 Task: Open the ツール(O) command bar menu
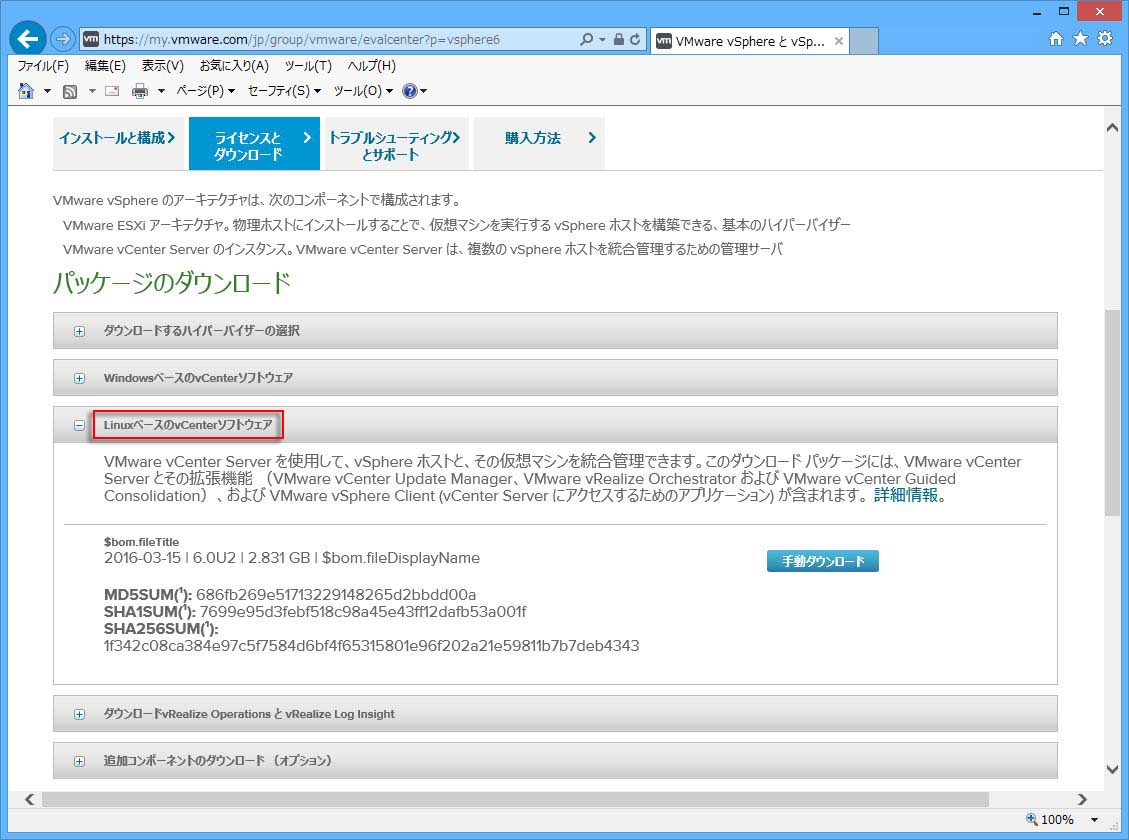pos(363,91)
